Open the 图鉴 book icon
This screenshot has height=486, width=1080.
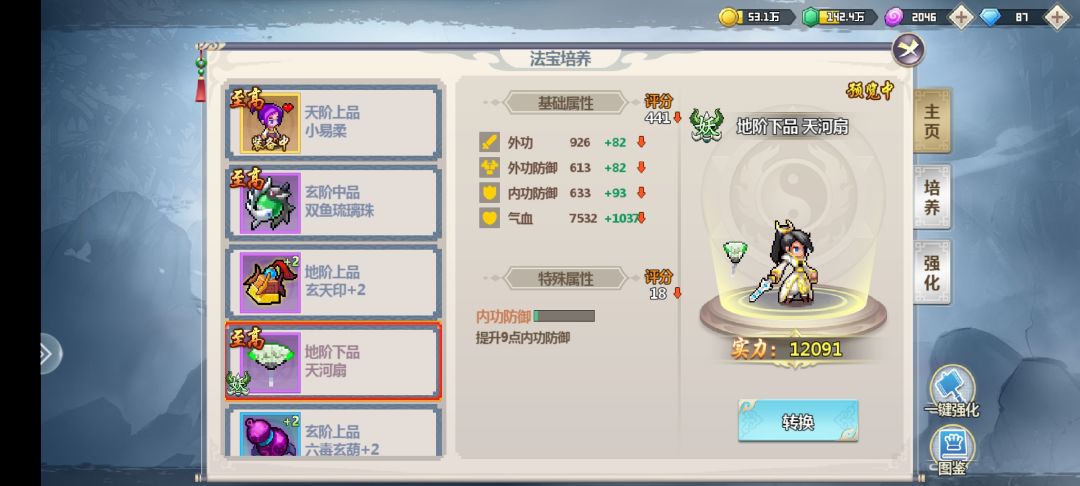(x=953, y=447)
